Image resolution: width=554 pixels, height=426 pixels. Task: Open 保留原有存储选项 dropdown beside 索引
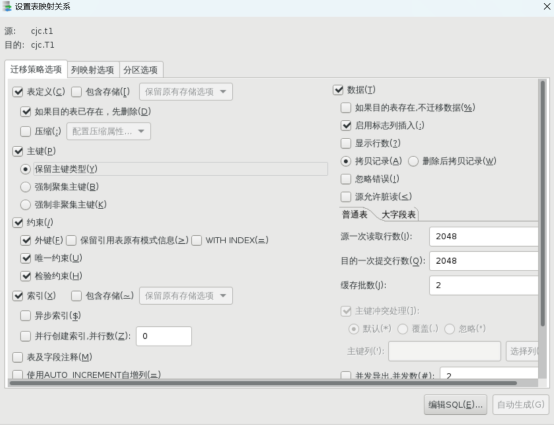click(x=186, y=296)
